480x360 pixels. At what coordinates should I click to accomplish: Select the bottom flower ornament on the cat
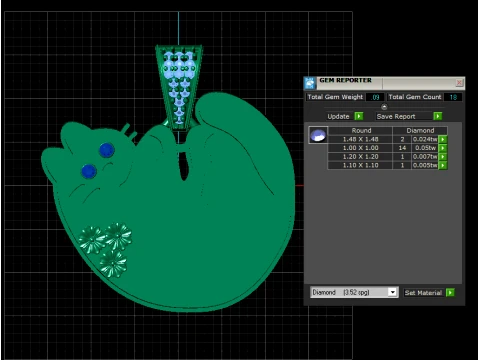[113, 263]
